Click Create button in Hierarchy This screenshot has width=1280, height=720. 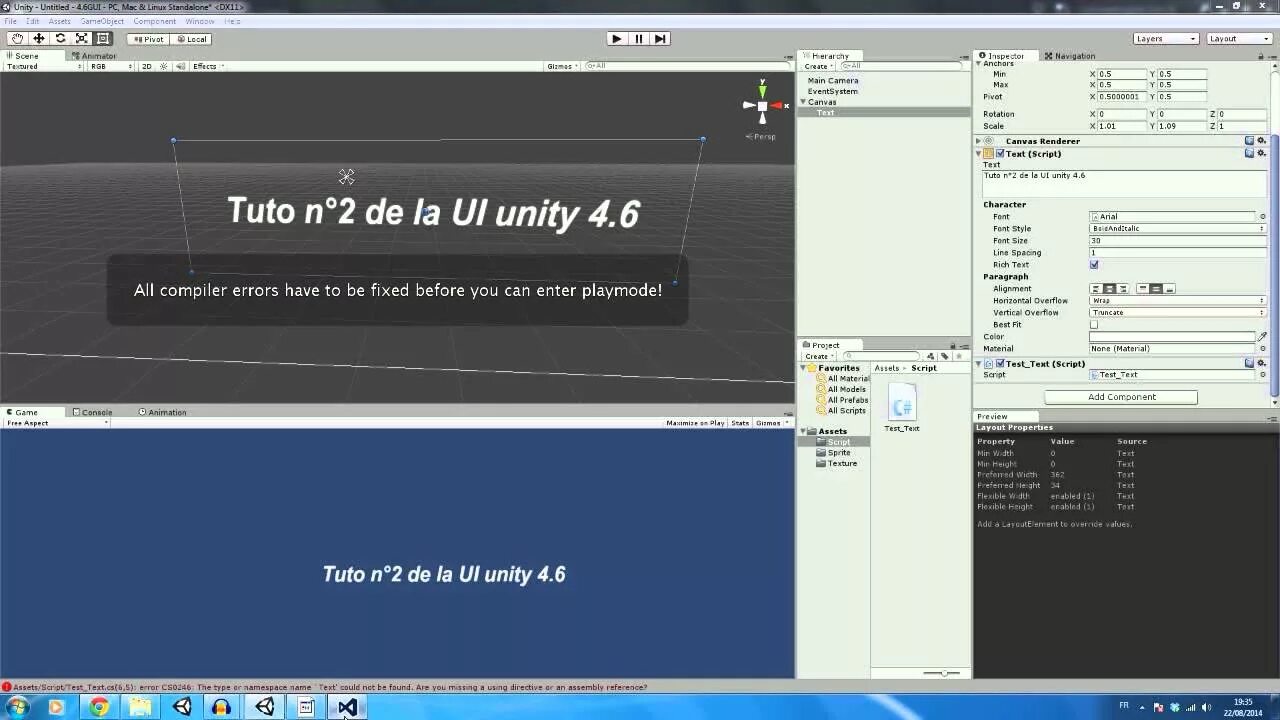tap(818, 67)
